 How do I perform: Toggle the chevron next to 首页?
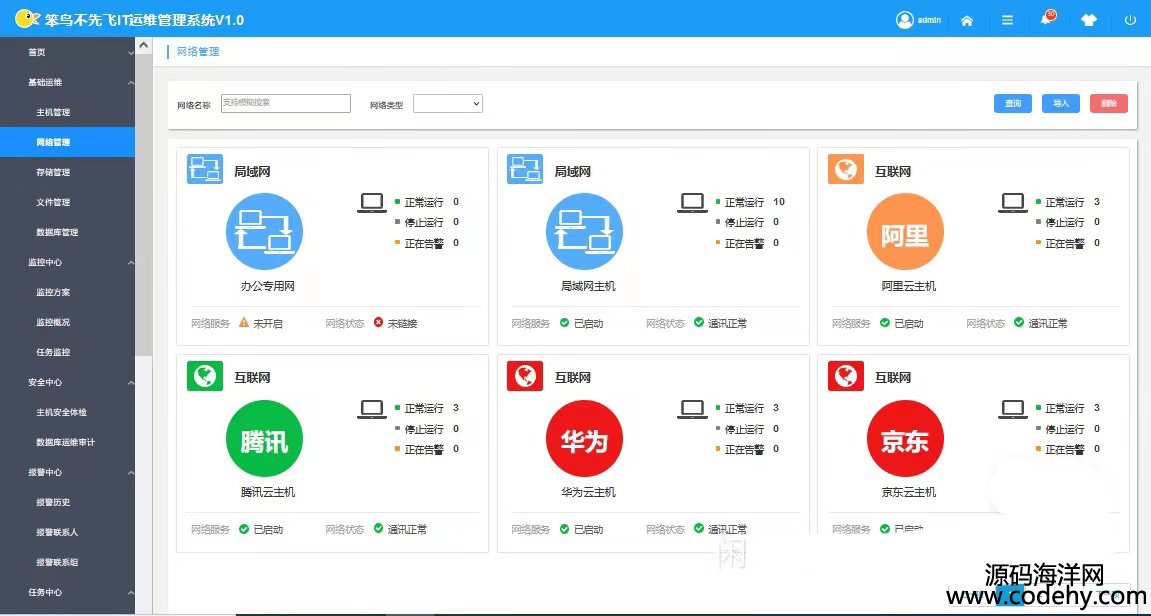[x=131, y=52]
